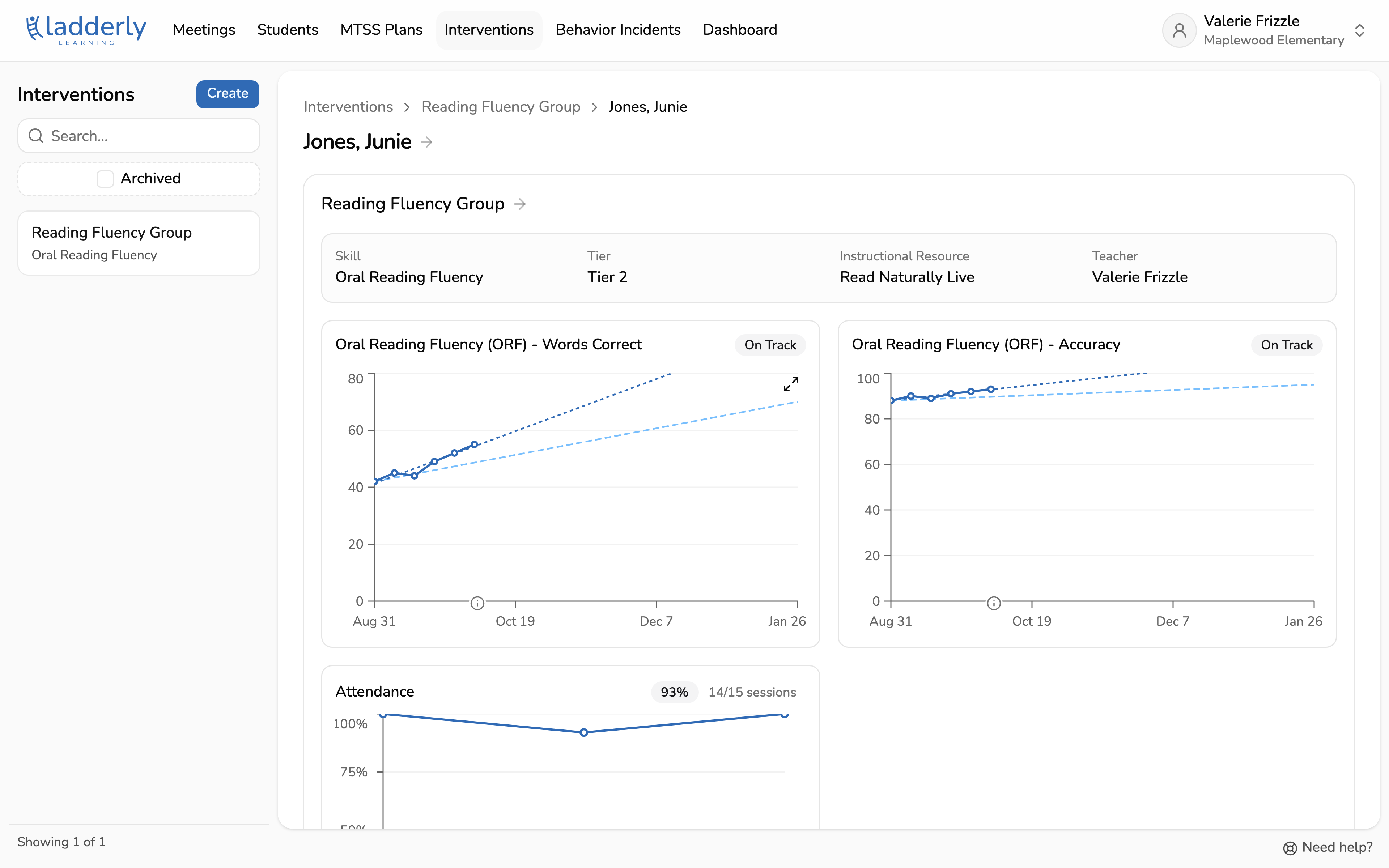This screenshot has width=1389, height=868.
Task: Select Reading Fluency Group sidebar card
Action: point(138,243)
